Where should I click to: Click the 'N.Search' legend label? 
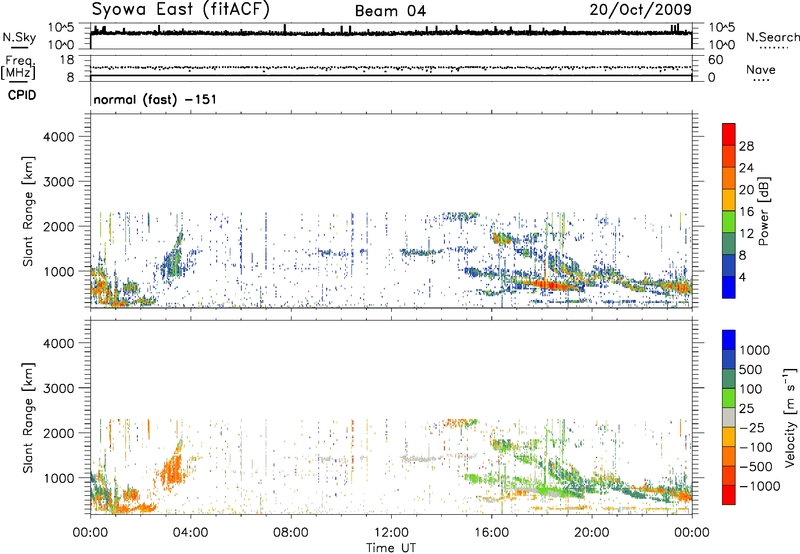click(772, 37)
